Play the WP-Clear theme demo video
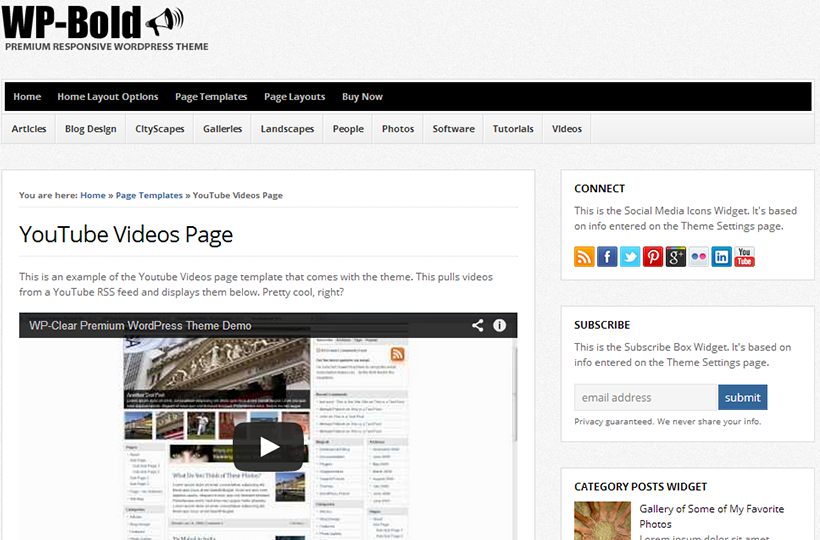This screenshot has height=540, width=820. 268,447
